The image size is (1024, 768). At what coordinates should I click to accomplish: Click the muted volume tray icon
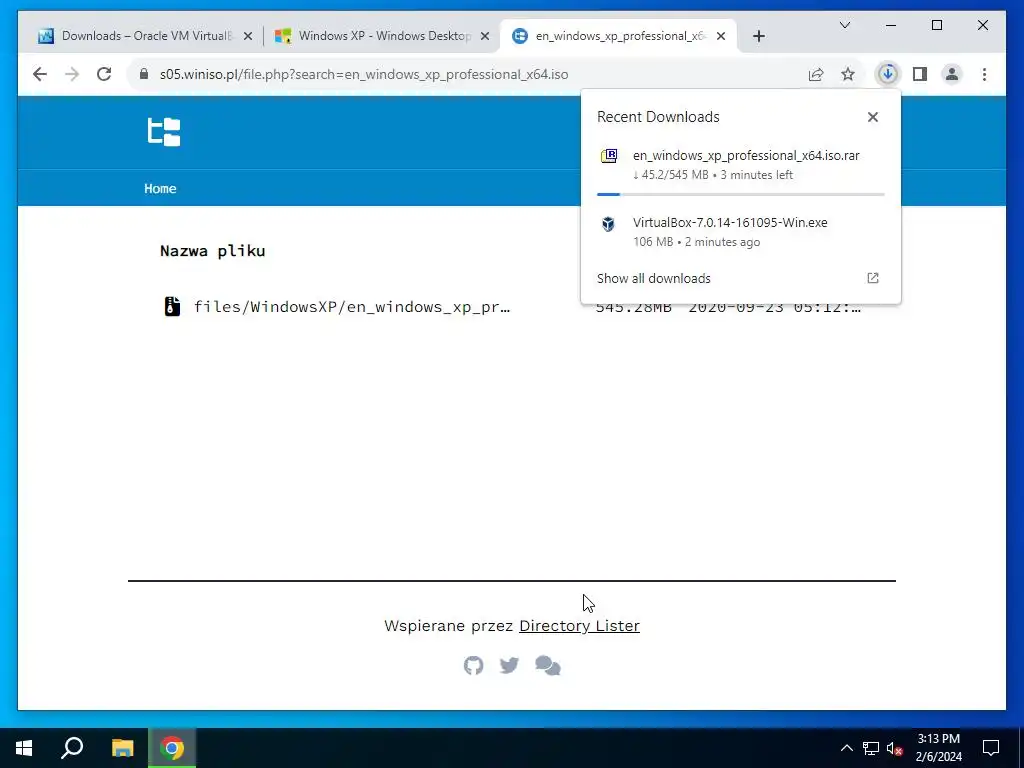(x=895, y=748)
